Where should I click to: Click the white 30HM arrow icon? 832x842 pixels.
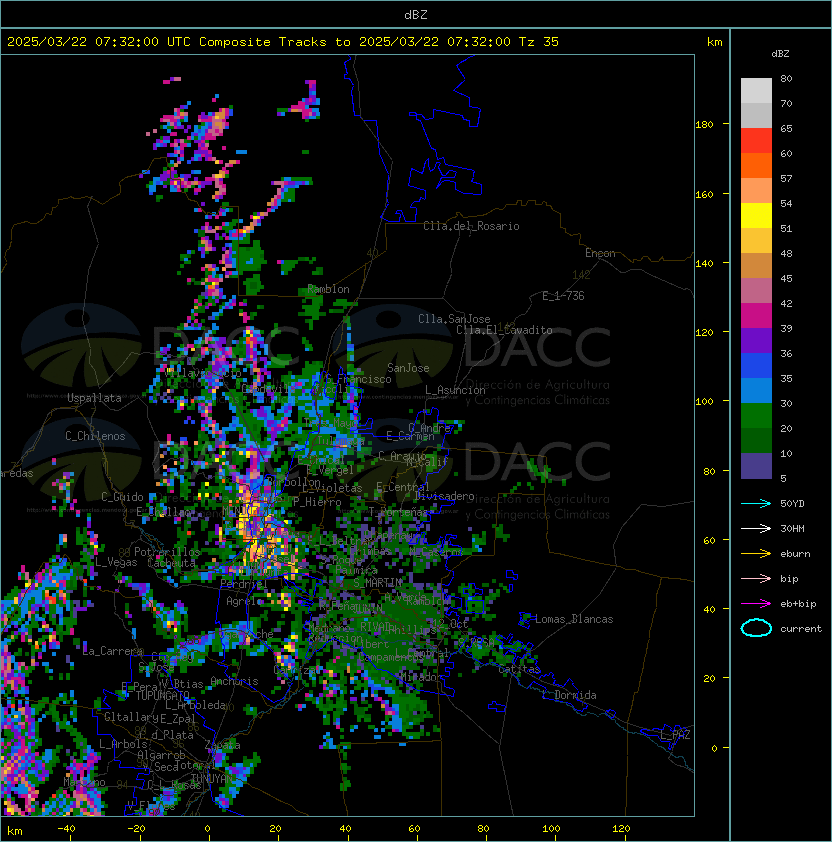(756, 528)
